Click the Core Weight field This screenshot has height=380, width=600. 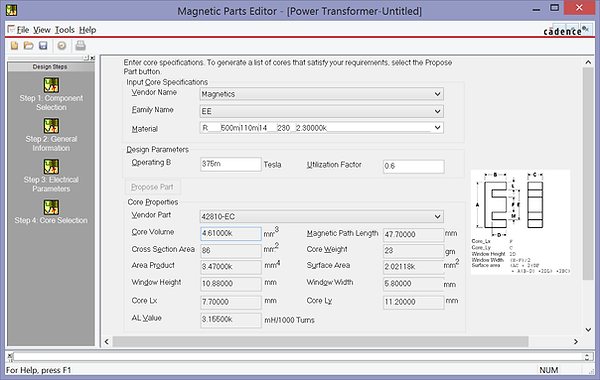click(x=414, y=251)
